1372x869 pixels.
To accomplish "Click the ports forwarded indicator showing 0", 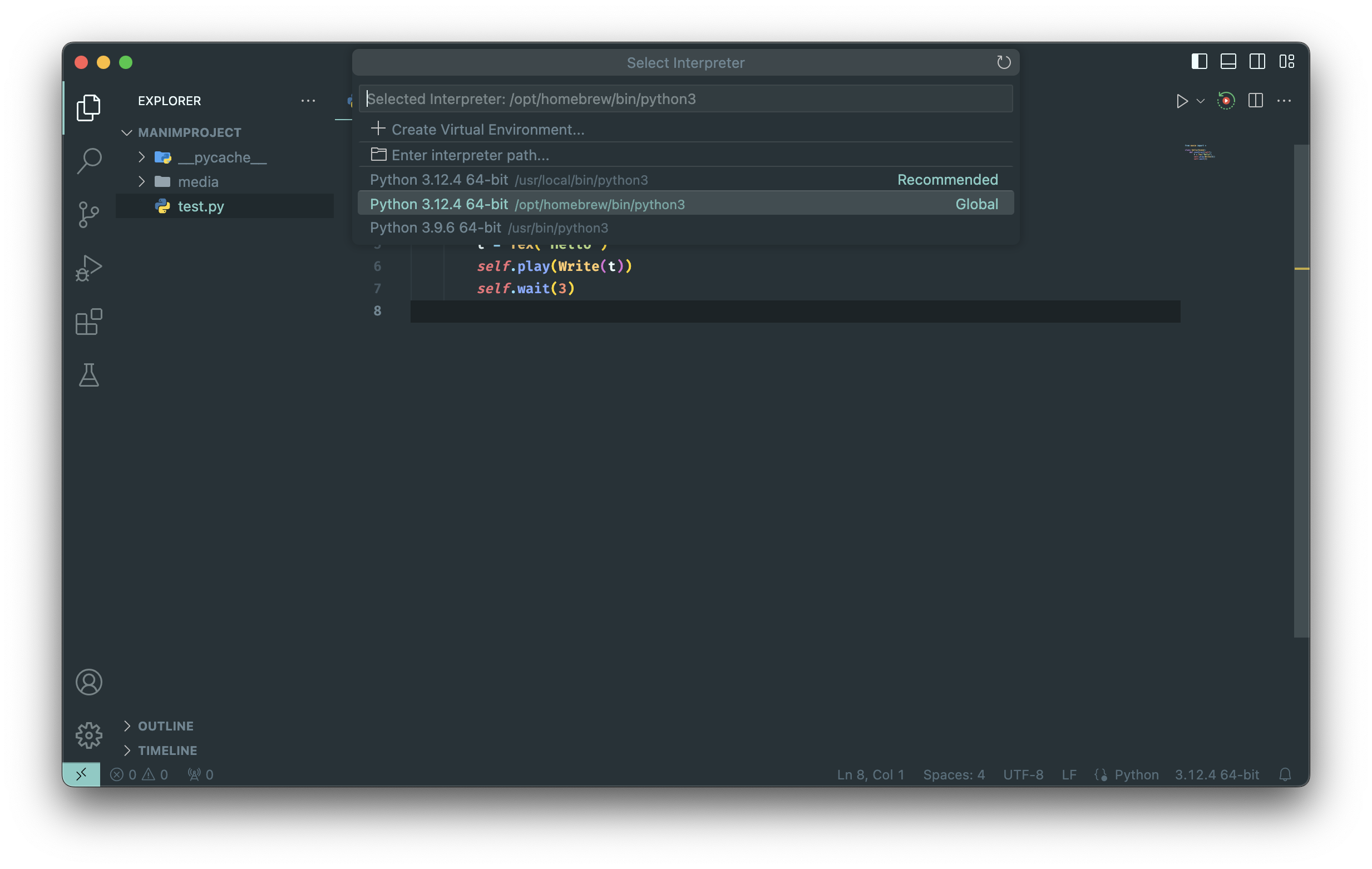I will pyautogui.click(x=200, y=774).
